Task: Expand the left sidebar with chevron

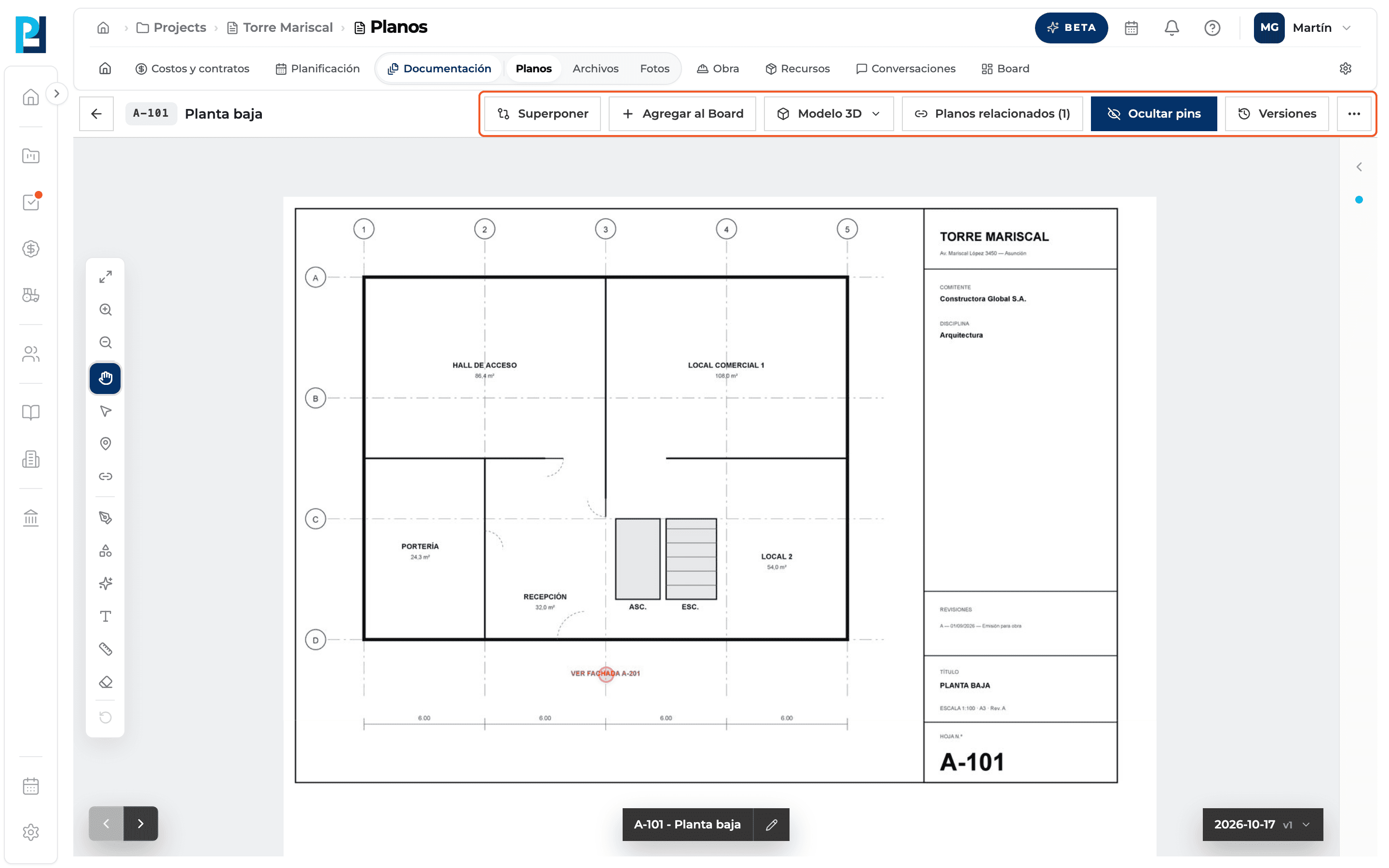Action: tap(56, 94)
